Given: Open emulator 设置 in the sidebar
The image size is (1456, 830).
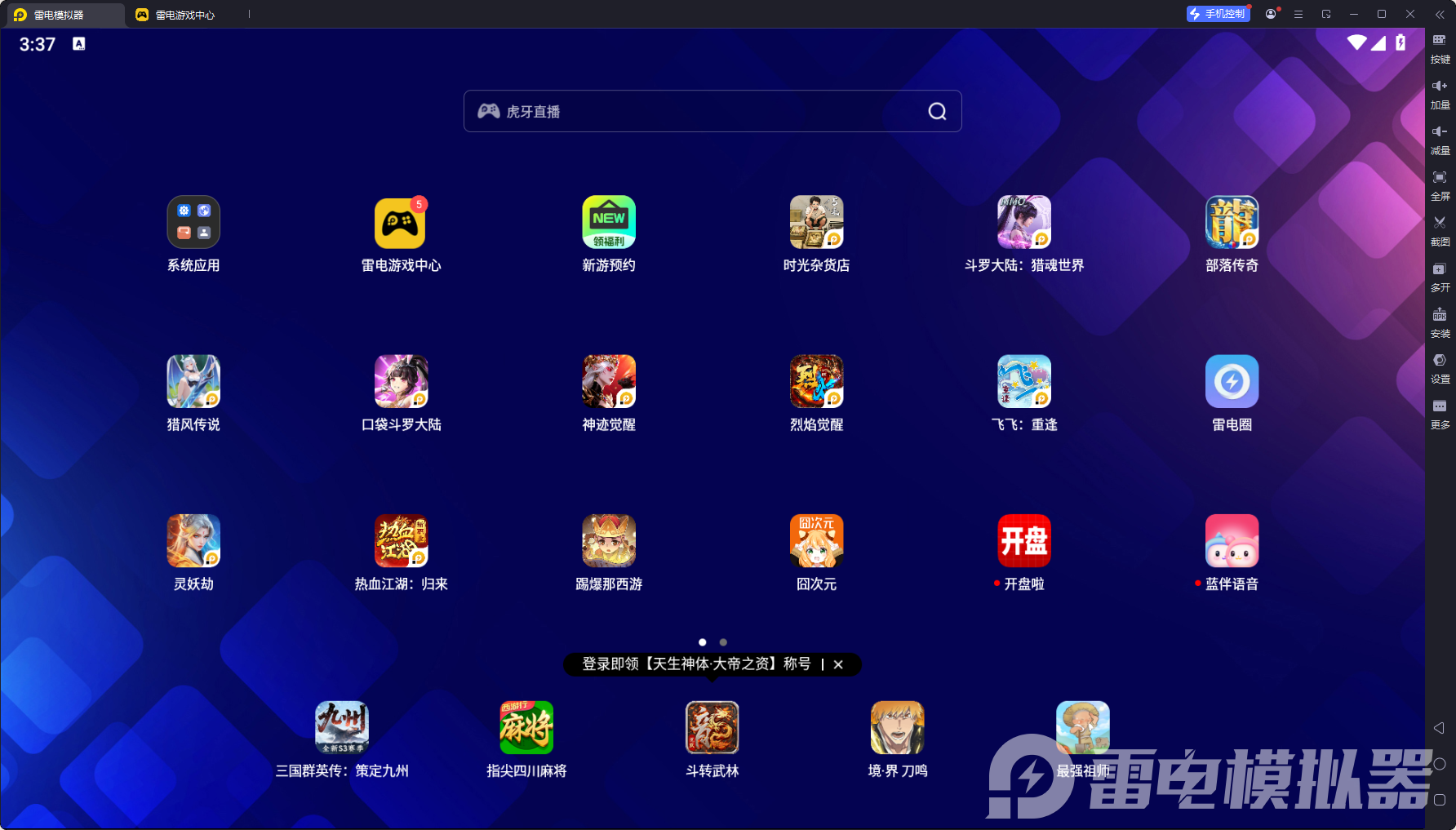Looking at the screenshot, I should (1440, 368).
